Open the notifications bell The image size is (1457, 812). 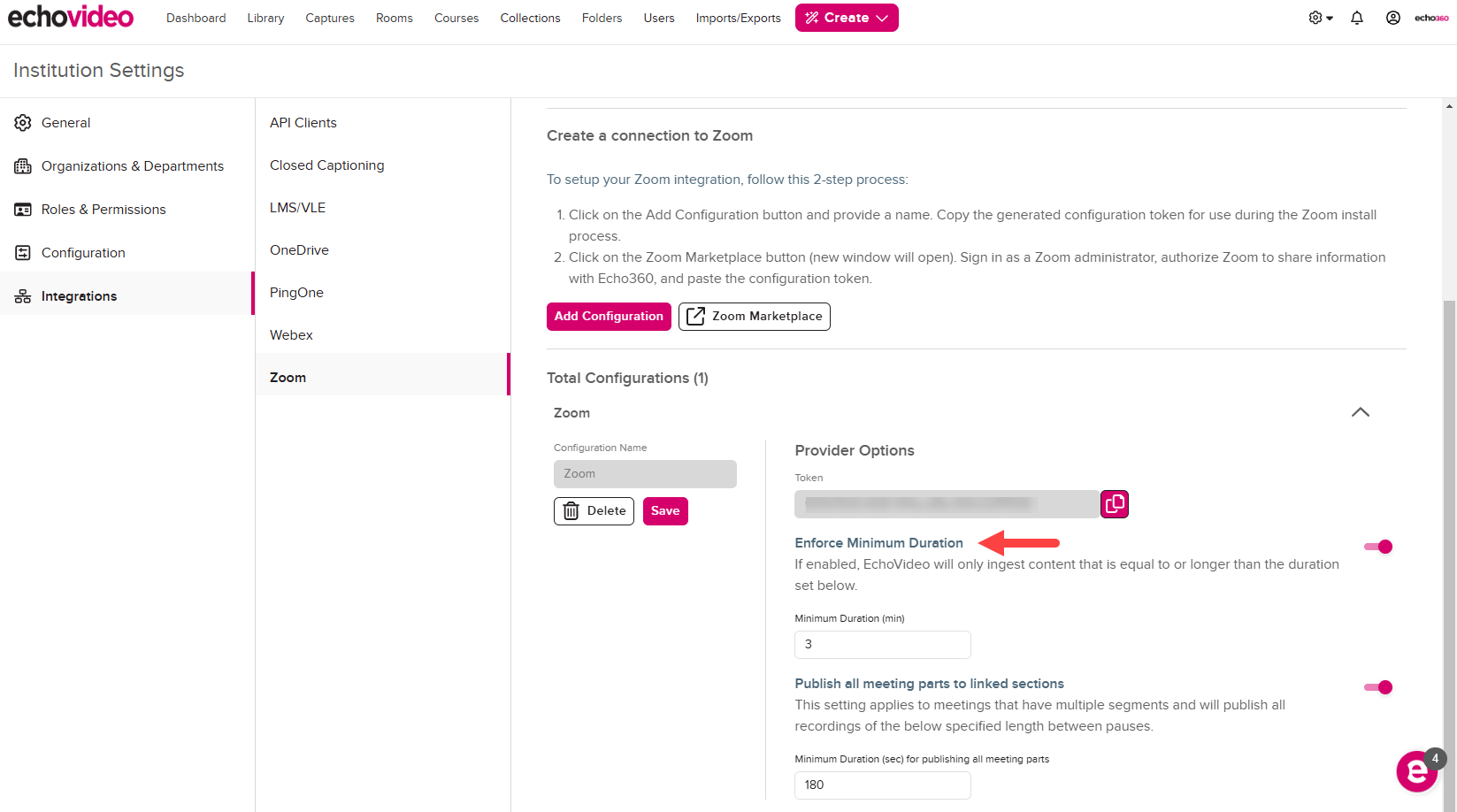1357,18
